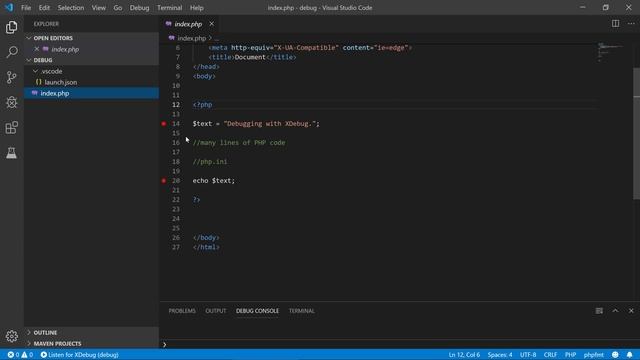Open the Extensions view icon
This screenshot has width=640, height=360.
pyautogui.click(x=11, y=127)
